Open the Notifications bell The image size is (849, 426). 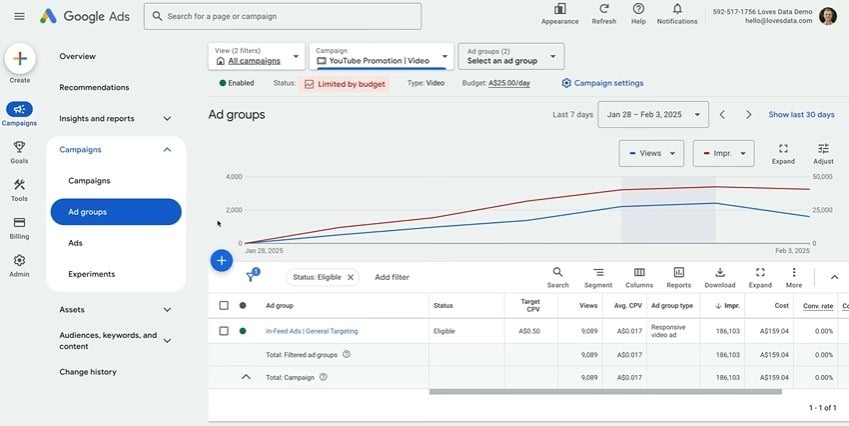point(677,9)
